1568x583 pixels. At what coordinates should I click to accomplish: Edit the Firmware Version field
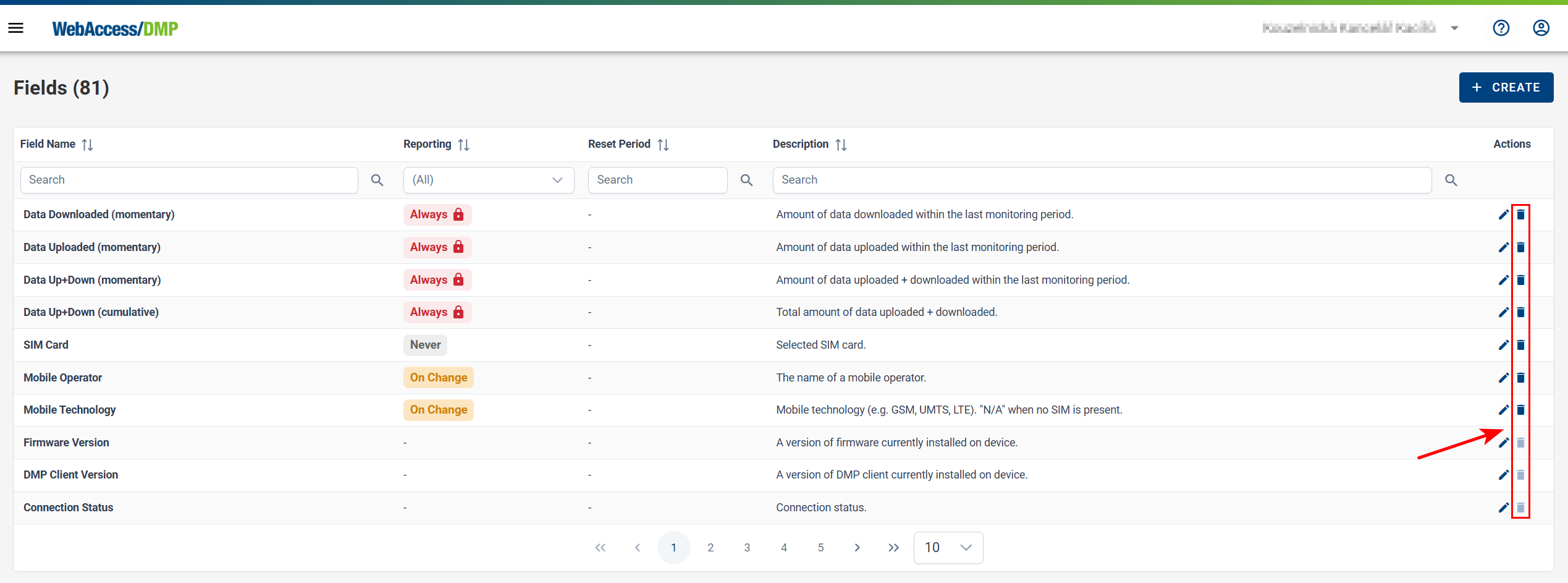click(x=1503, y=443)
